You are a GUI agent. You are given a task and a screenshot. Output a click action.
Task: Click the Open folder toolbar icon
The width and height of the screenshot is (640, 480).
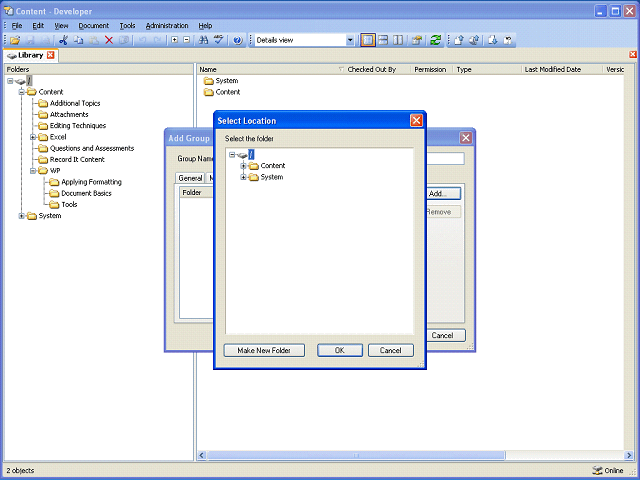[x=15, y=40]
